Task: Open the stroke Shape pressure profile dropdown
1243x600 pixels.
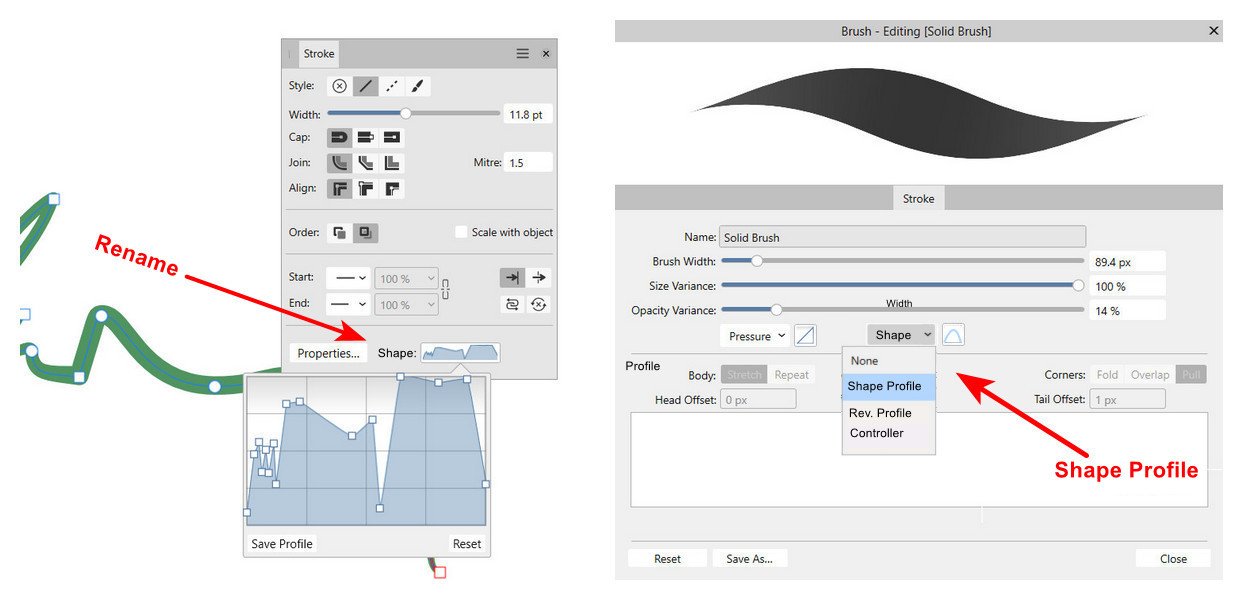Action: [x=460, y=352]
